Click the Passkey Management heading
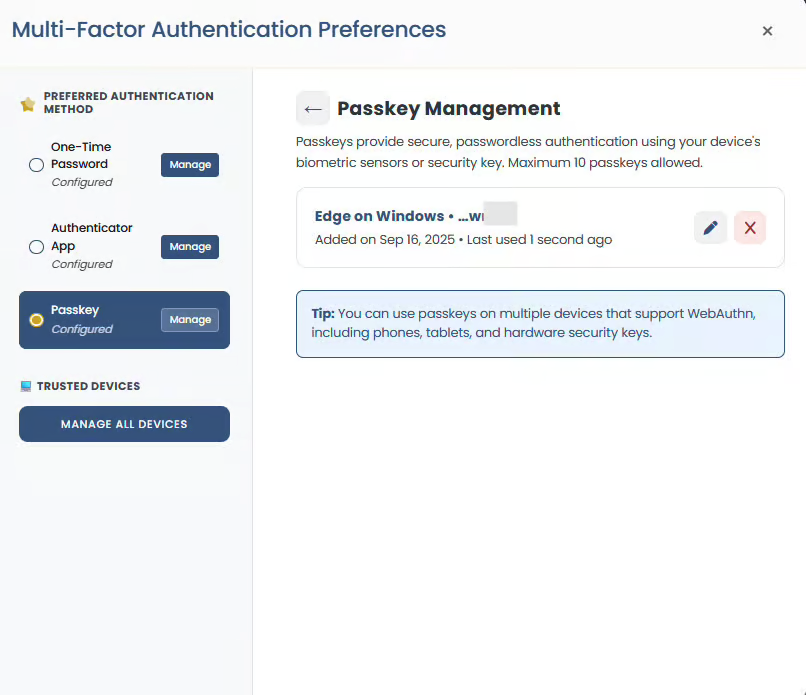Viewport: 806px width, 695px height. (x=448, y=108)
